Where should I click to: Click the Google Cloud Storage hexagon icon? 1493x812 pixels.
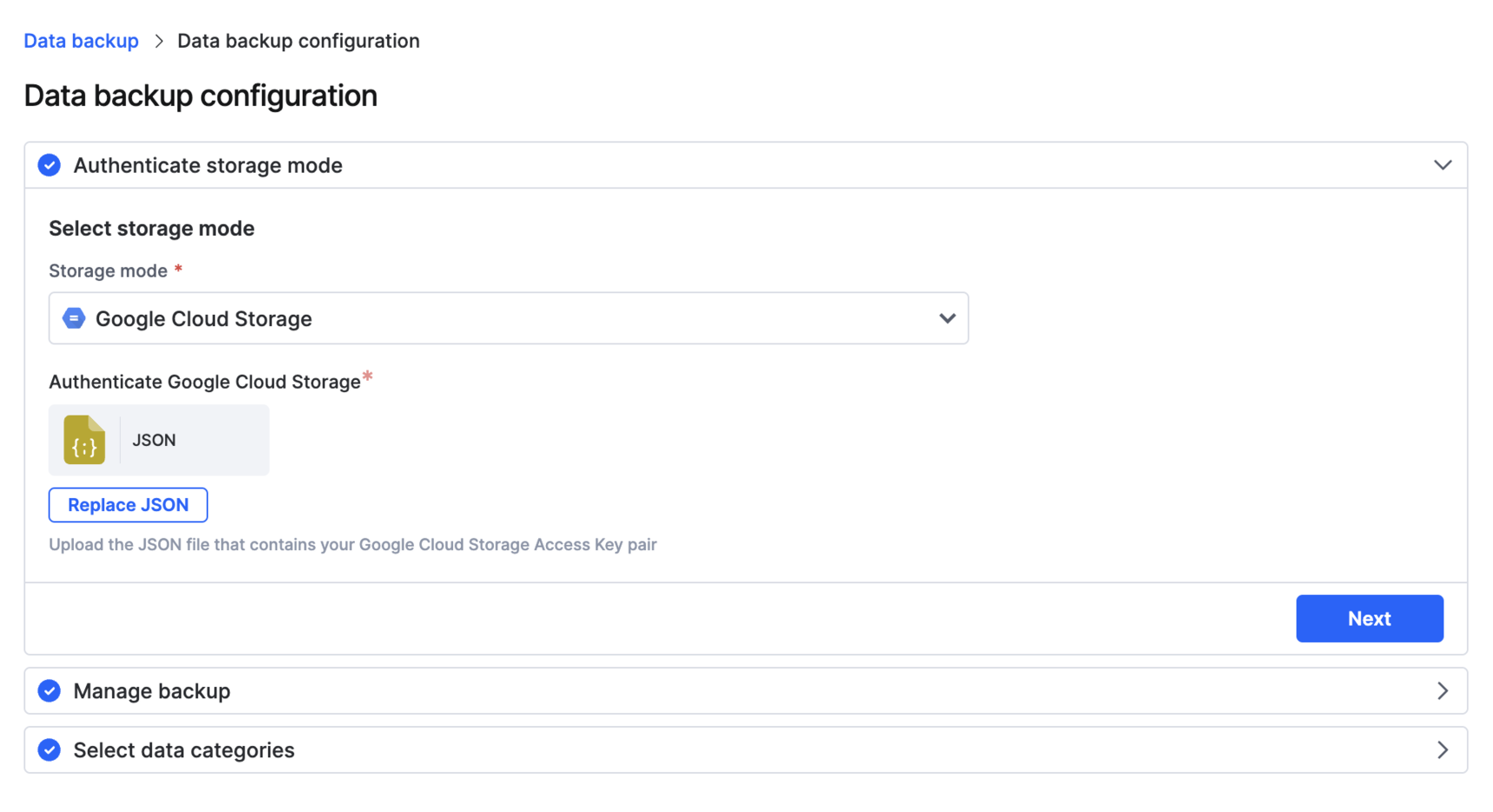tap(74, 318)
